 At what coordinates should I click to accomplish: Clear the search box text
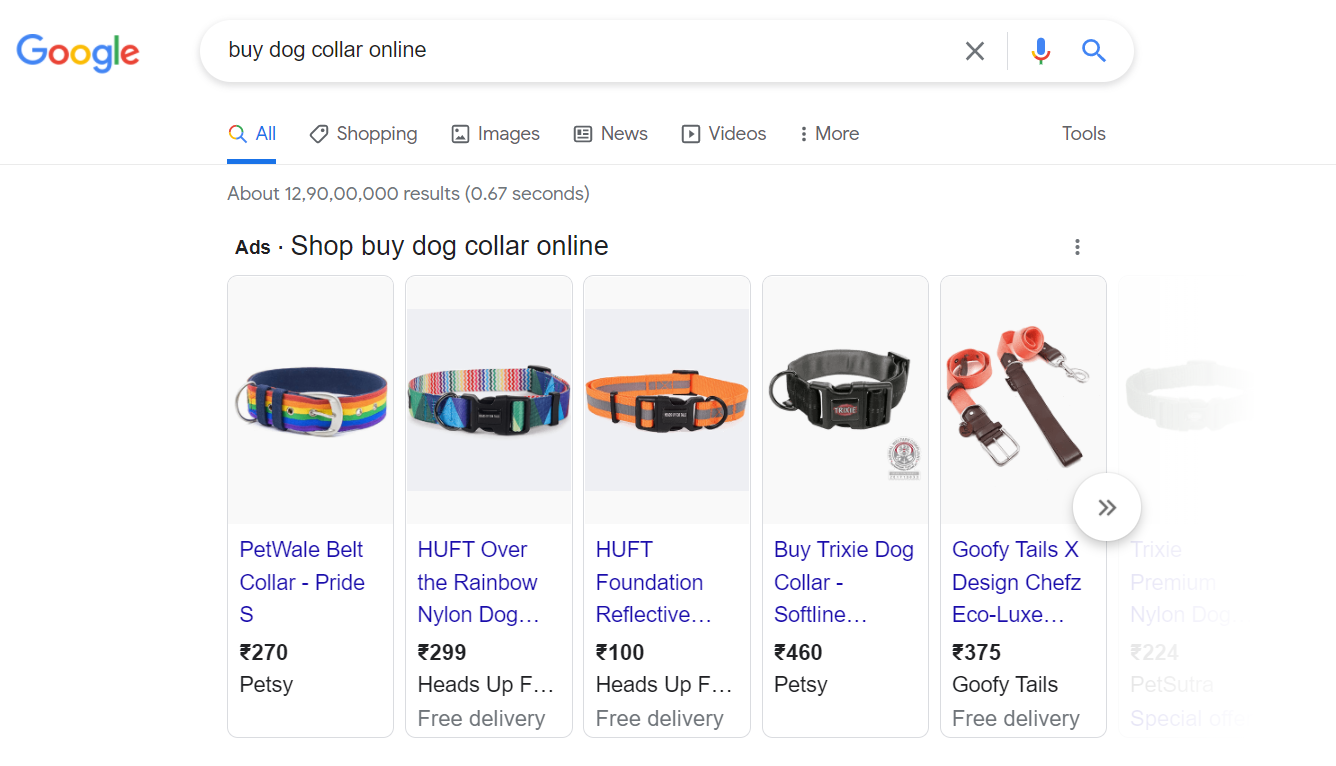coord(974,51)
